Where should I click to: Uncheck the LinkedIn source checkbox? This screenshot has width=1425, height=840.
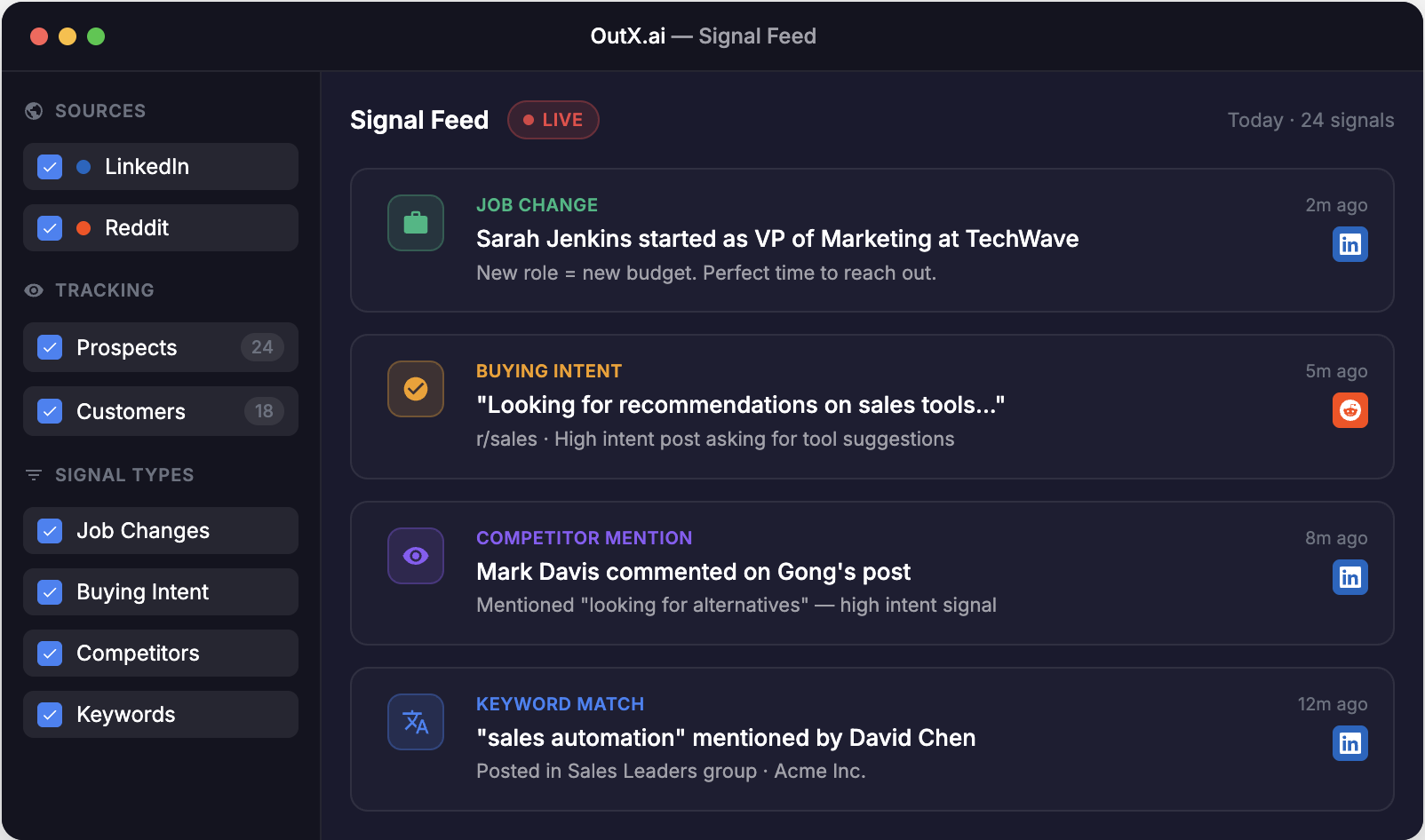pyautogui.click(x=50, y=167)
